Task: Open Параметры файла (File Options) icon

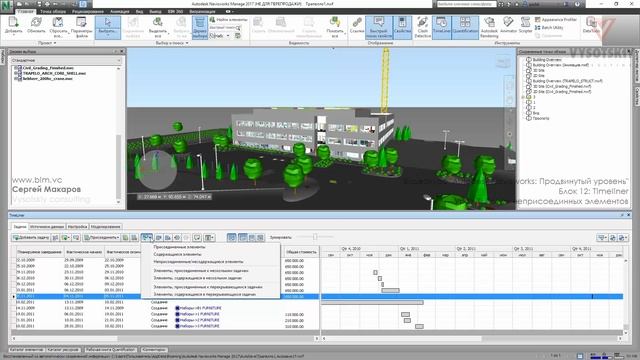Action: (x=81, y=26)
